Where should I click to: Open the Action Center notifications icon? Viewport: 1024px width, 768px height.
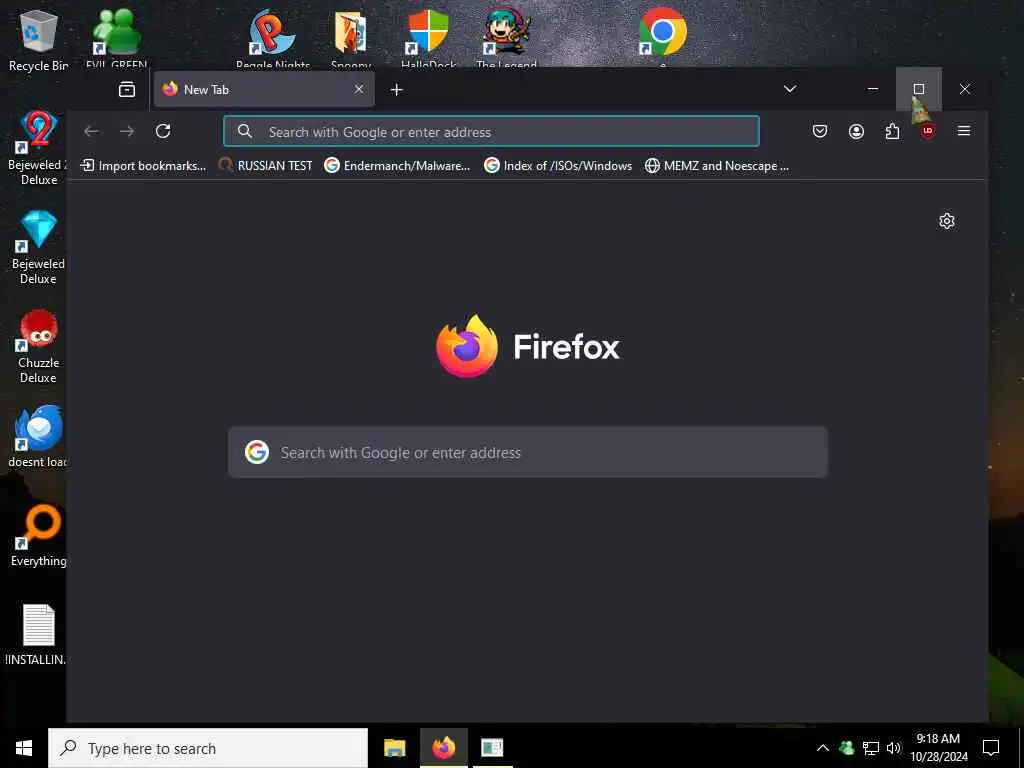[x=991, y=748]
